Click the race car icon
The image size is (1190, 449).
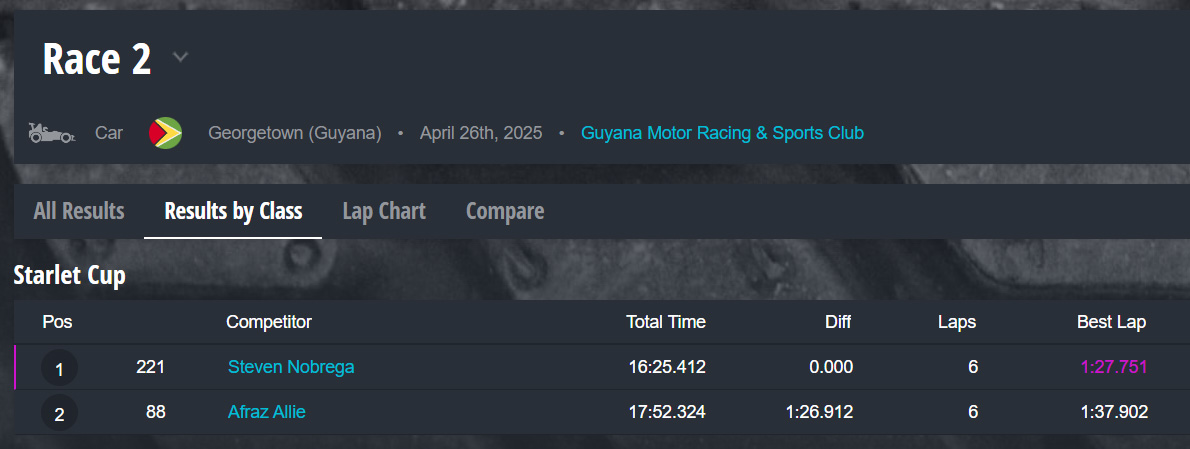tap(51, 132)
